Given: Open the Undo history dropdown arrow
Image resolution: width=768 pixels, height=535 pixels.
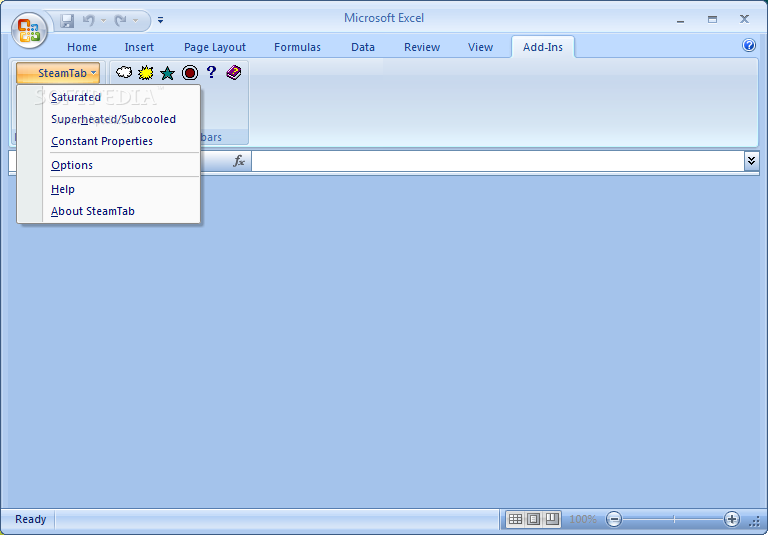Looking at the screenshot, I should (x=103, y=21).
